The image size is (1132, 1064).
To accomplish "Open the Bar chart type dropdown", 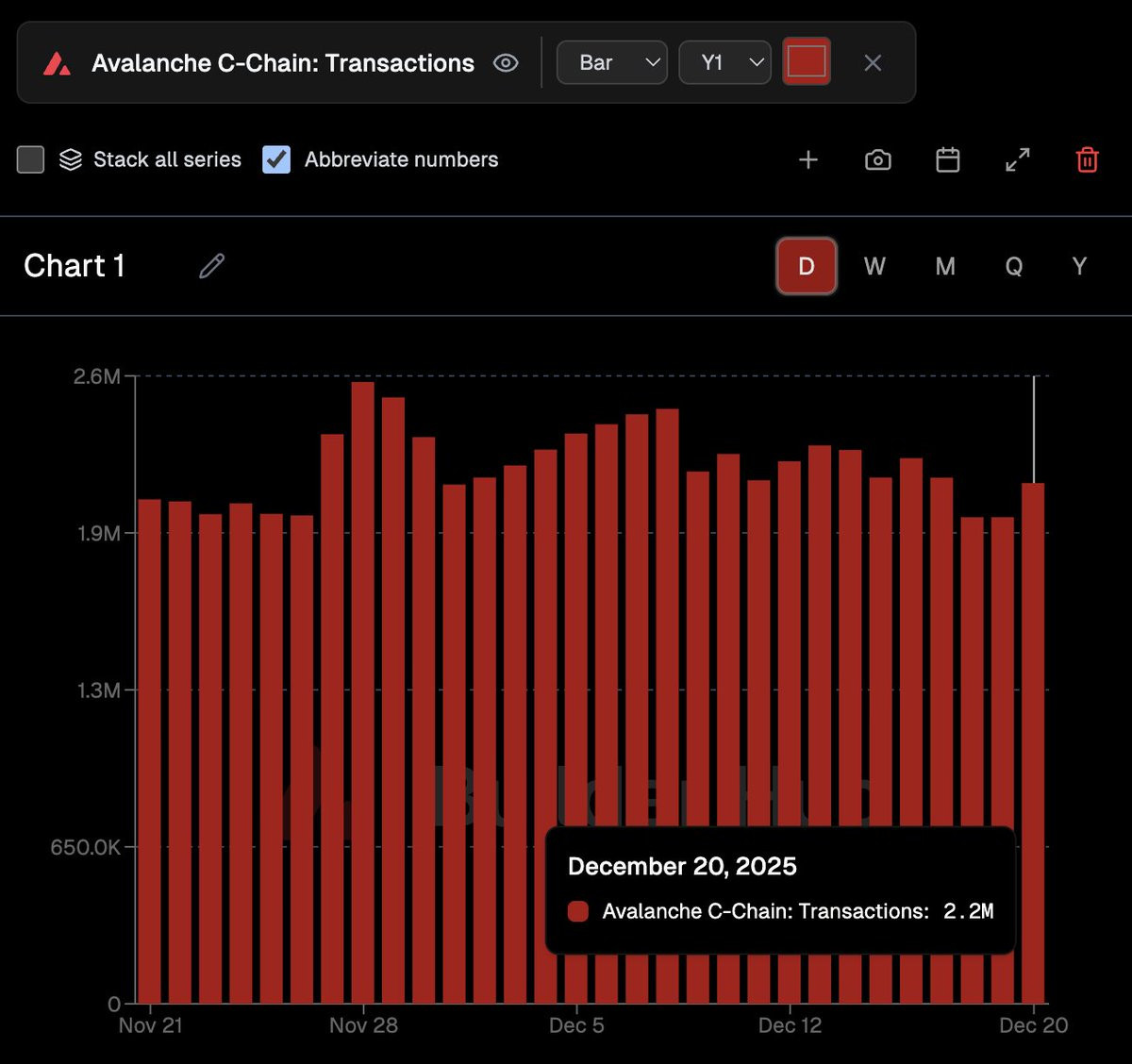I will pos(612,62).
